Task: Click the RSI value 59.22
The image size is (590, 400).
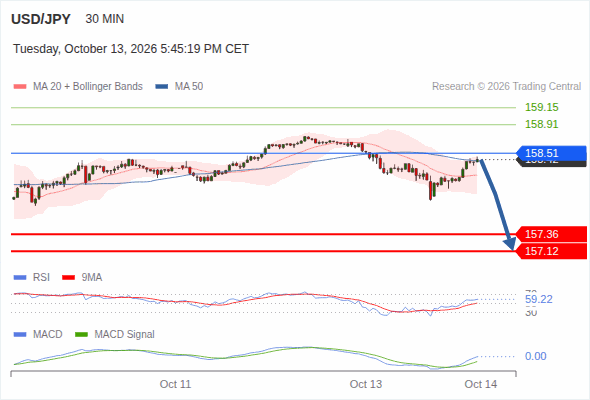Action: [x=539, y=300]
